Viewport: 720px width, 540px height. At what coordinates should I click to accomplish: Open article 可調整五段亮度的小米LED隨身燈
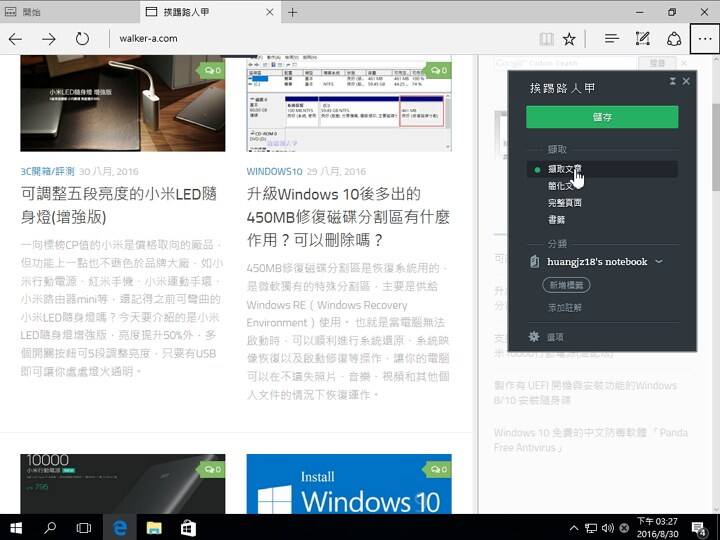coord(119,205)
